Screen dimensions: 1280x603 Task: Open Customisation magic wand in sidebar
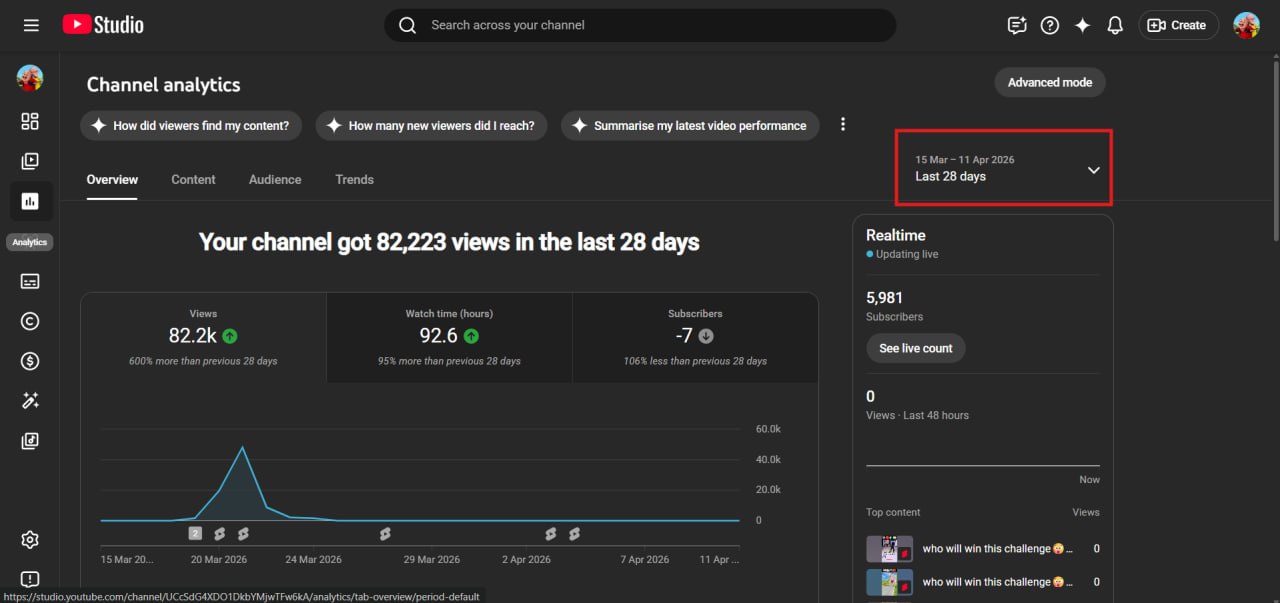point(30,401)
